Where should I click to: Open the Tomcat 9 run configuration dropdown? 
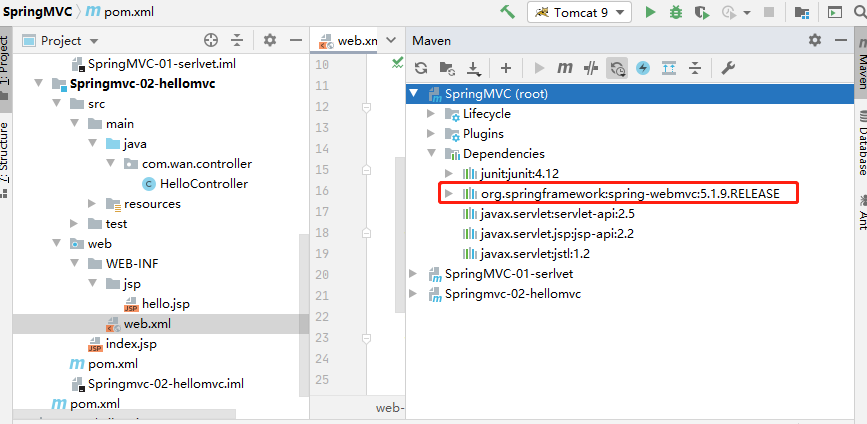click(x=579, y=12)
